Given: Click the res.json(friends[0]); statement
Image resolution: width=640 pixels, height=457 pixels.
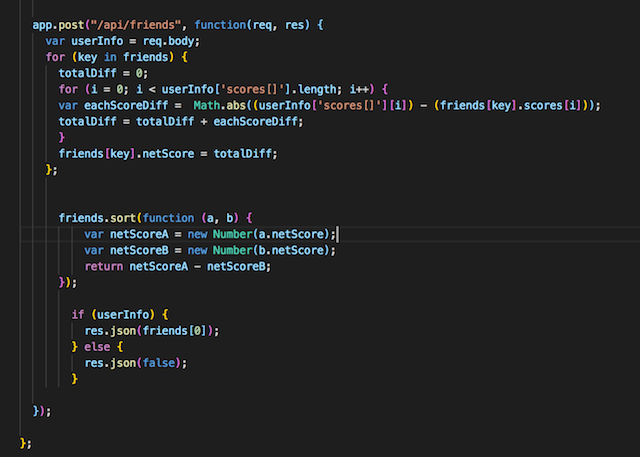Looking at the screenshot, I should coord(152,331).
